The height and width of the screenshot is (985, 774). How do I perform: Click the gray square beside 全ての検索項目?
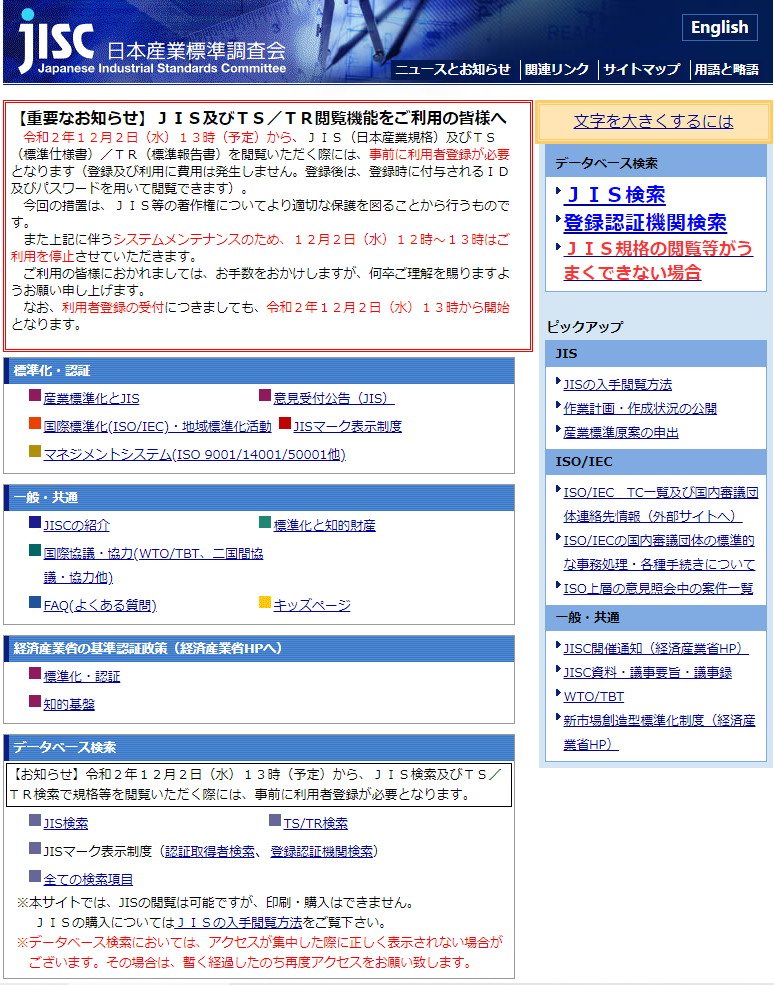pos(35,876)
